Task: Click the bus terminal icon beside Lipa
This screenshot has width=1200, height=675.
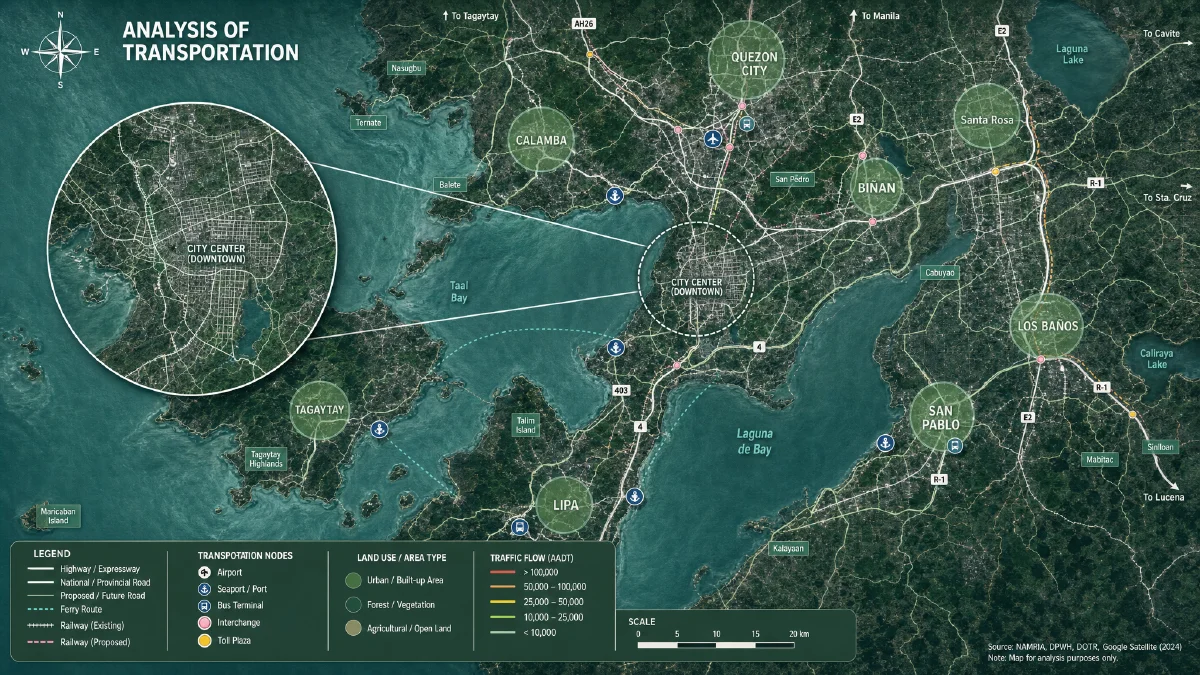Action: tap(519, 527)
